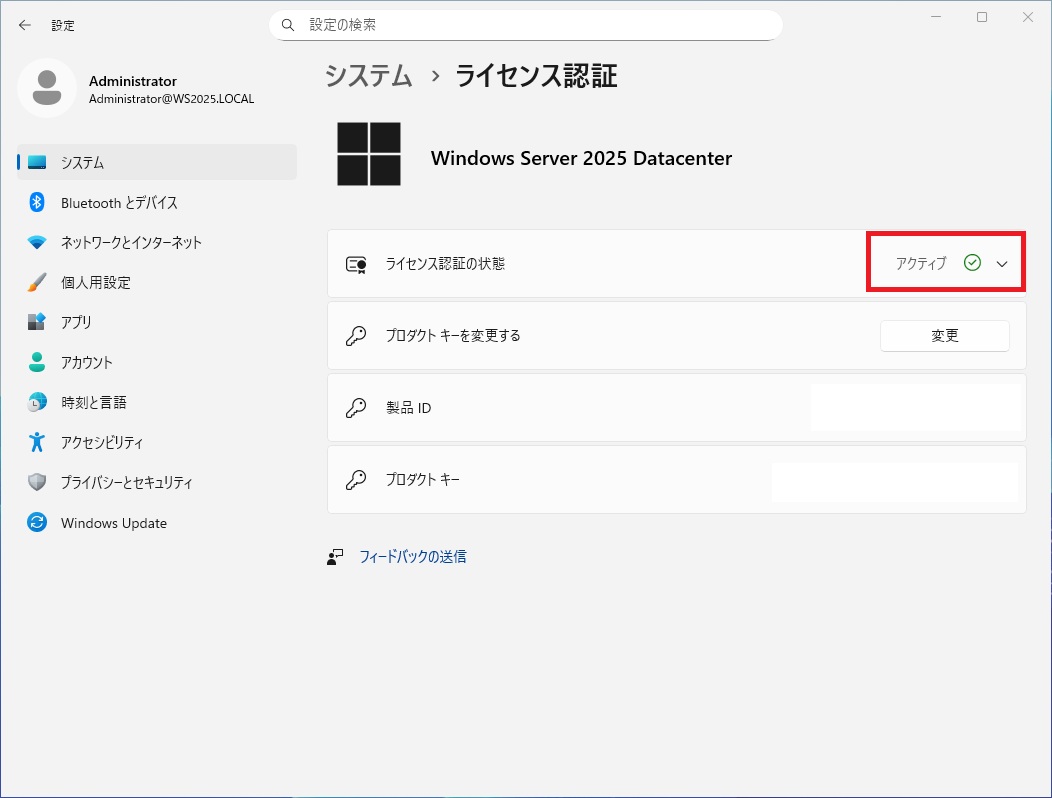Select the システム icon in sidebar
Image resolution: width=1052 pixels, height=798 pixels.
37,162
